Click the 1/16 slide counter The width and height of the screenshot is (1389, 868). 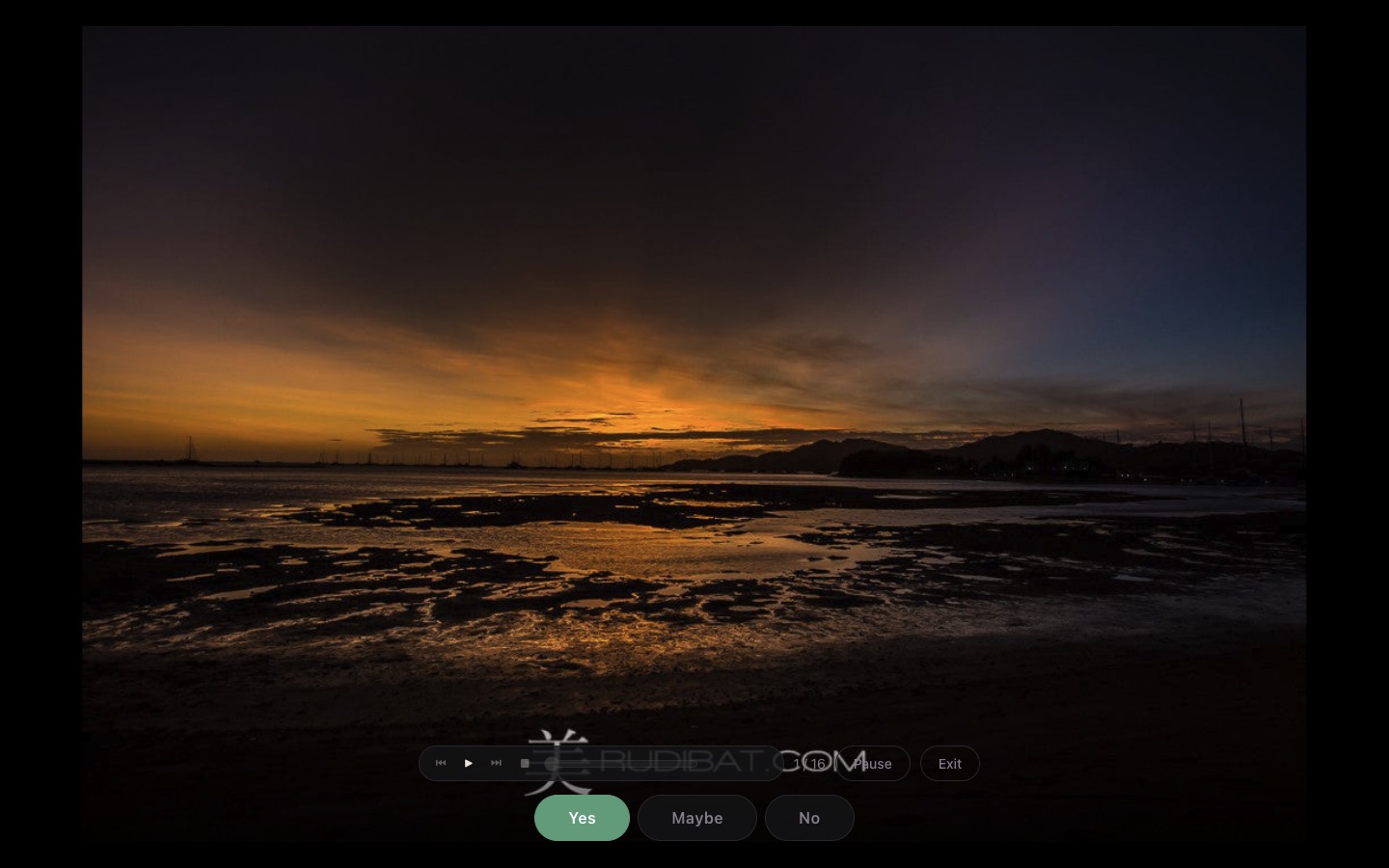(809, 764)
